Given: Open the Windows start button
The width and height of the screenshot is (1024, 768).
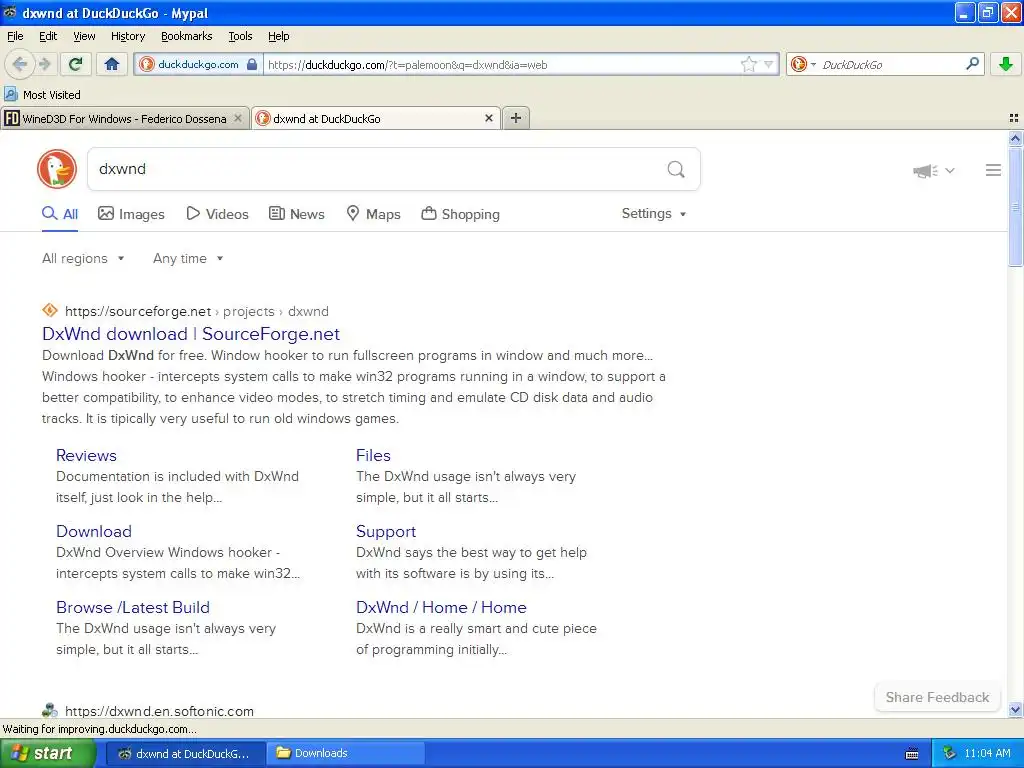Looking at the screenshot, I should [x=48, y=753].
